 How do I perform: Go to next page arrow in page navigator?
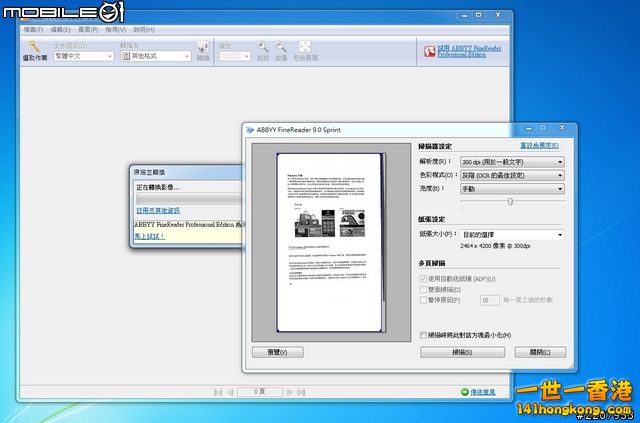point(291,392)
